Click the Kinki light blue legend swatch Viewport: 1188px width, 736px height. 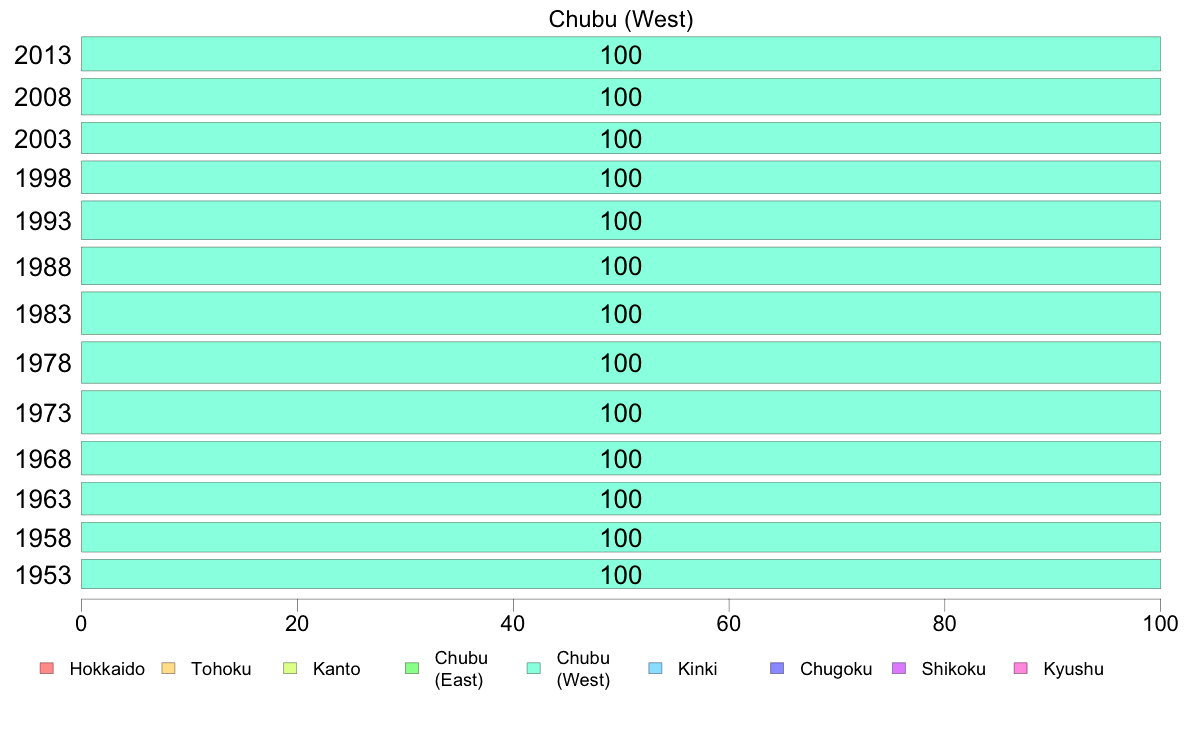coord(655,668)
